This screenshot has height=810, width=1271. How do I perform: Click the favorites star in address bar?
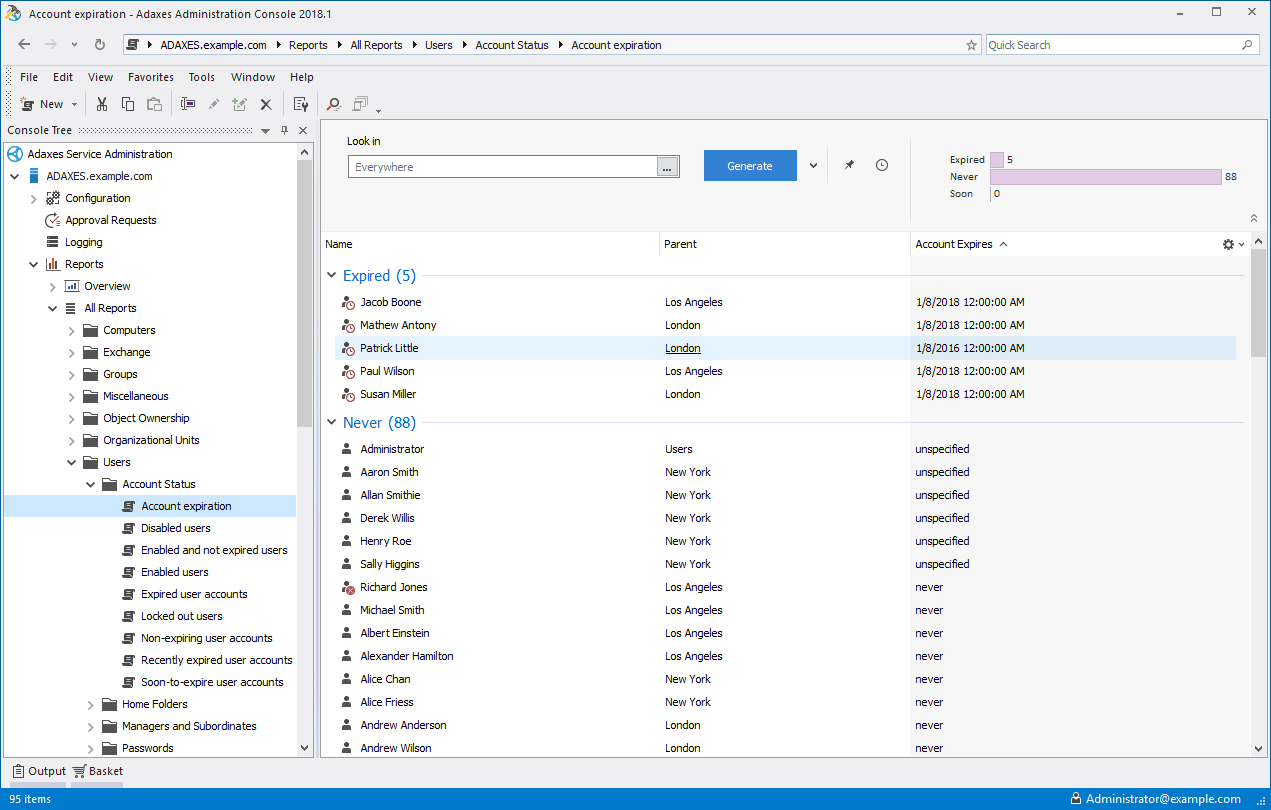(x=971, y=45)
